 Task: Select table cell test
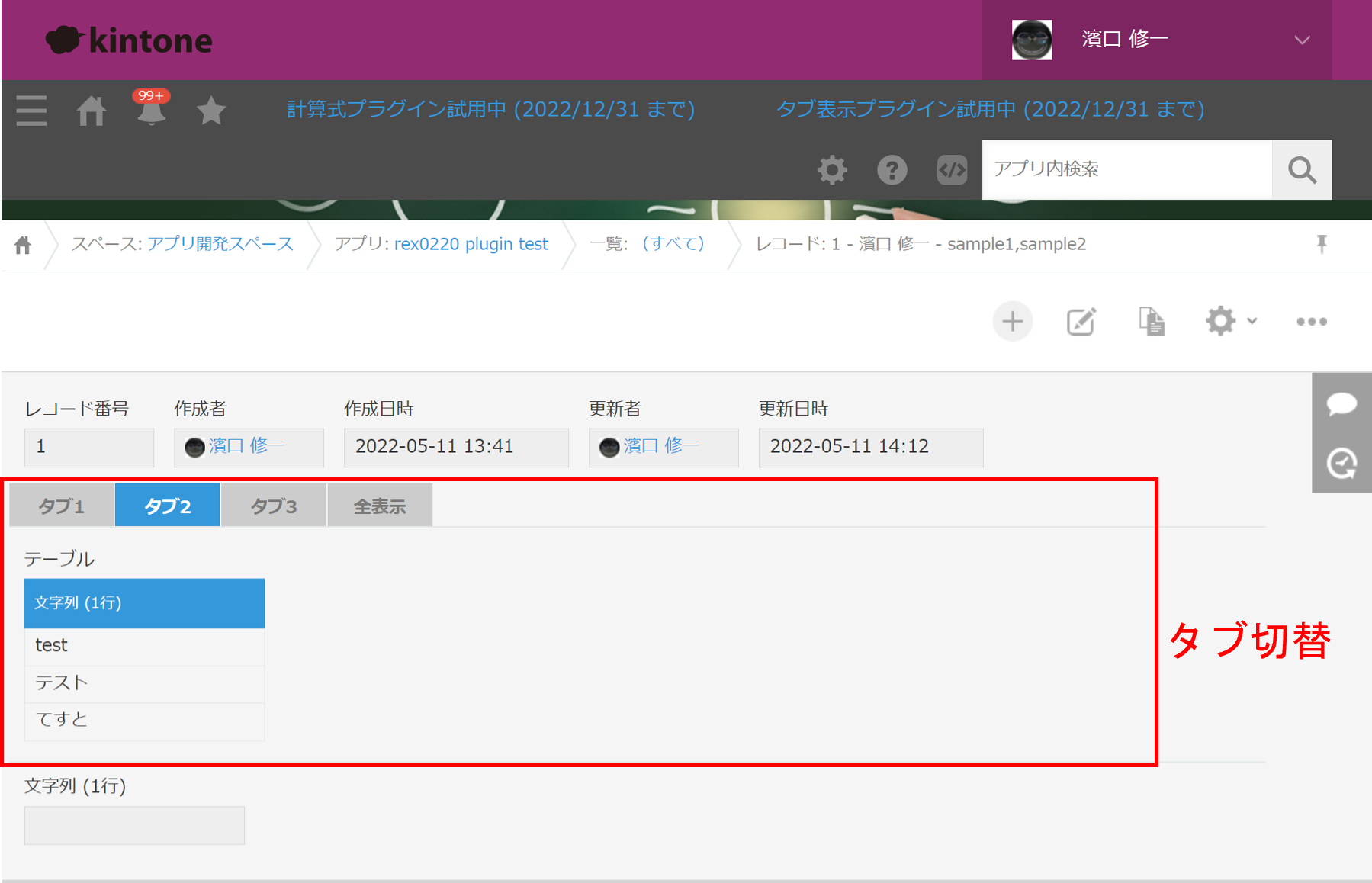pyautogui.click(x=145, y=647)
